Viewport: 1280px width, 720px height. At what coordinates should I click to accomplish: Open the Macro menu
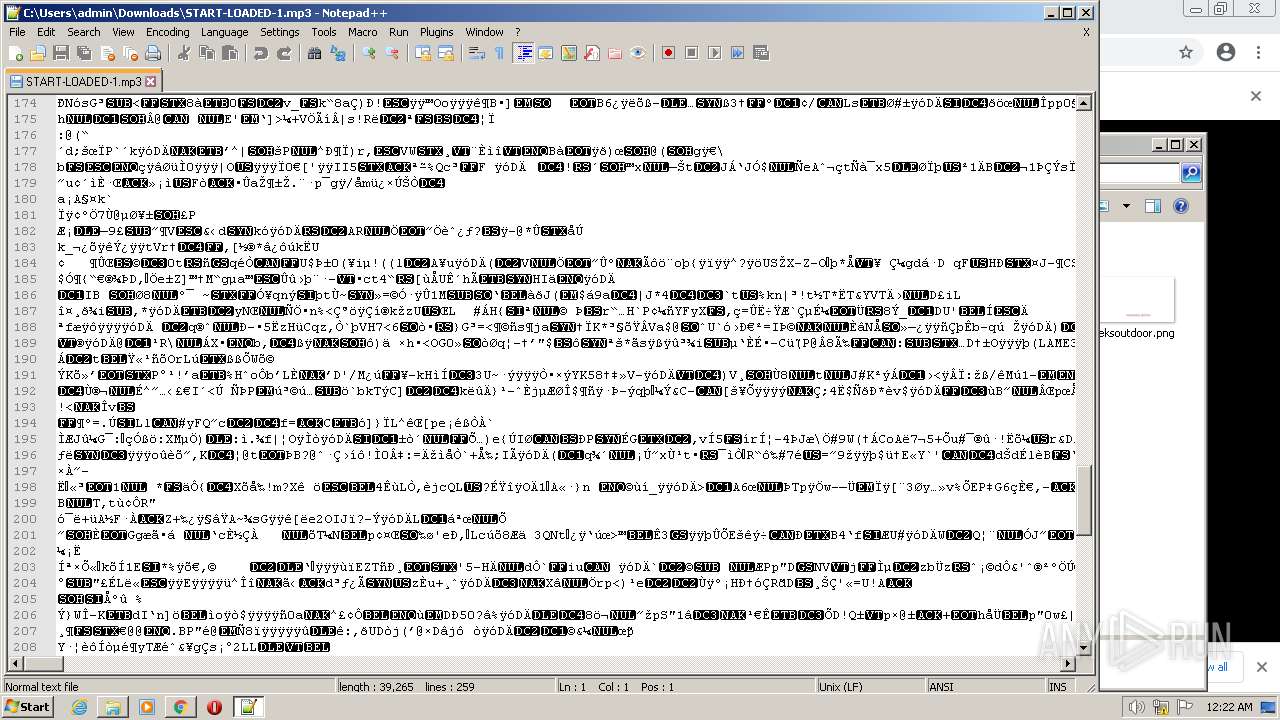[363, 32]
